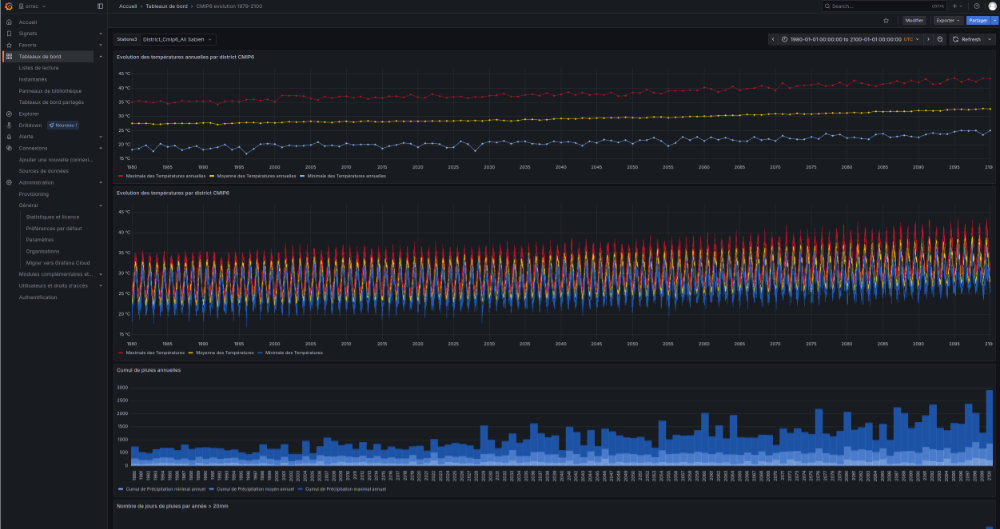This screenshot has width=1000, height=529.
Task: Dock or undock the sidebar menu icon
Action: click(x=99, y=6)
